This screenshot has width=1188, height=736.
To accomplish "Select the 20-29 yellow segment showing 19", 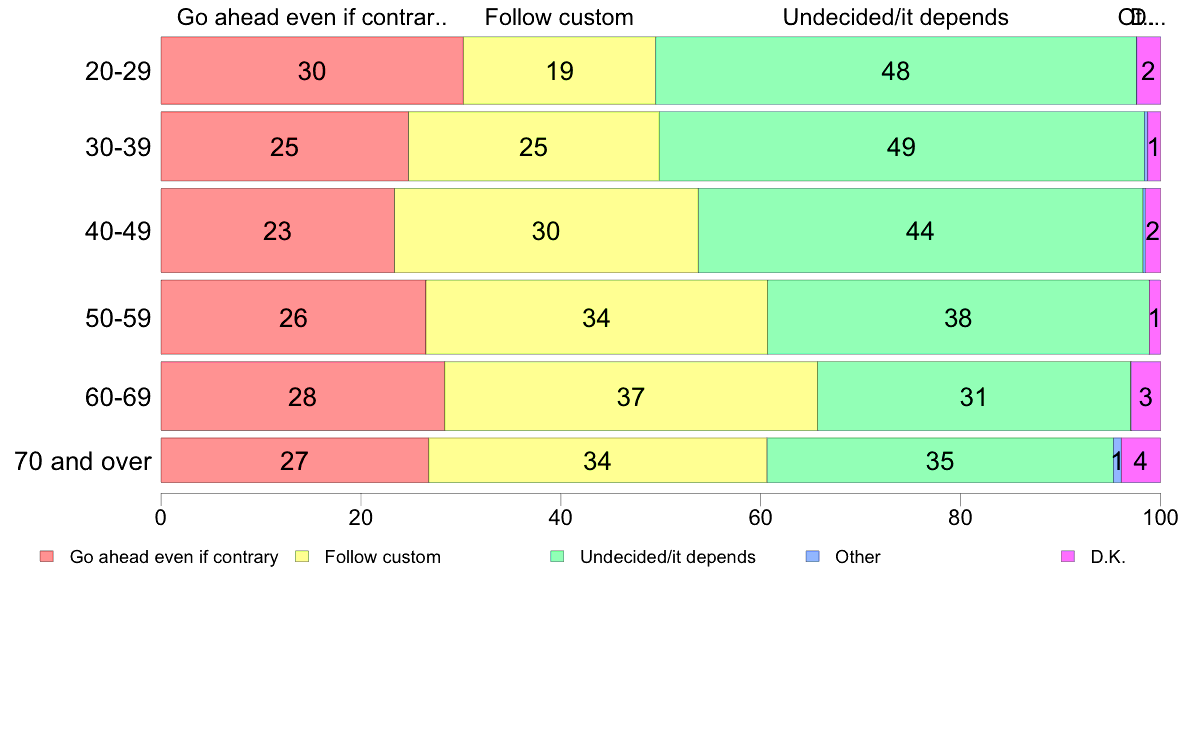I will point(559,70).
